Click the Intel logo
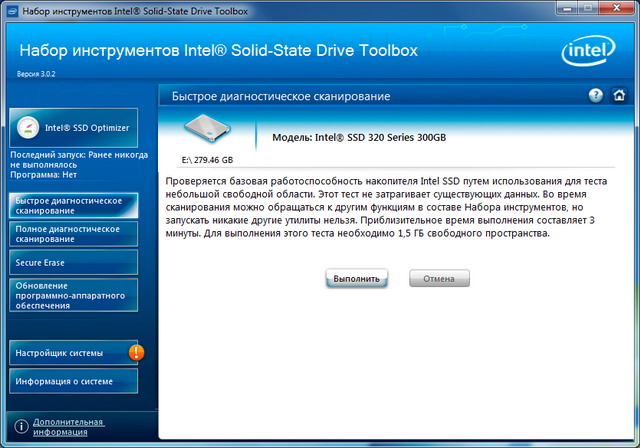The height and width of the screenshot is (448, 640). point(588,51)
